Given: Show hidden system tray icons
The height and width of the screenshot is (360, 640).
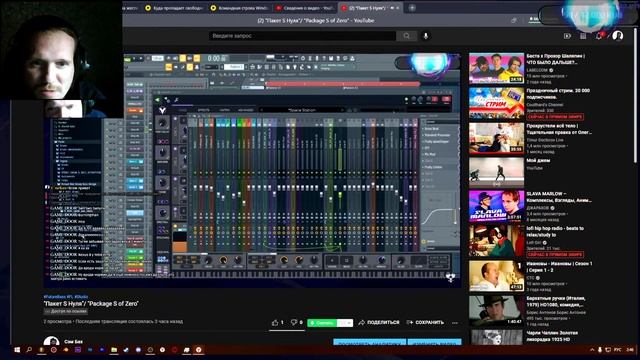Looking at the screenshot, I should coord(592,350).
